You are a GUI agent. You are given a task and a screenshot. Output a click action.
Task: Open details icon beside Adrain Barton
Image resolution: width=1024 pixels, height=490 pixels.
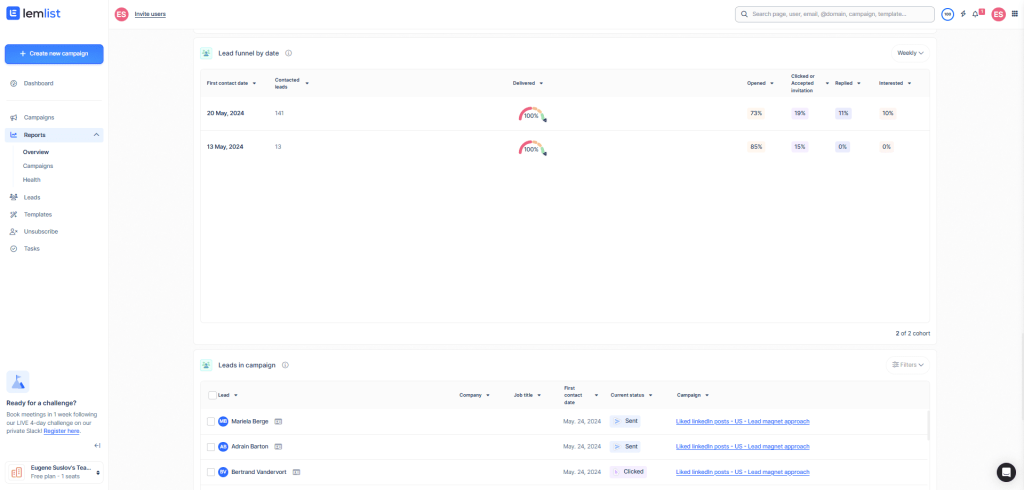[278, 447]
